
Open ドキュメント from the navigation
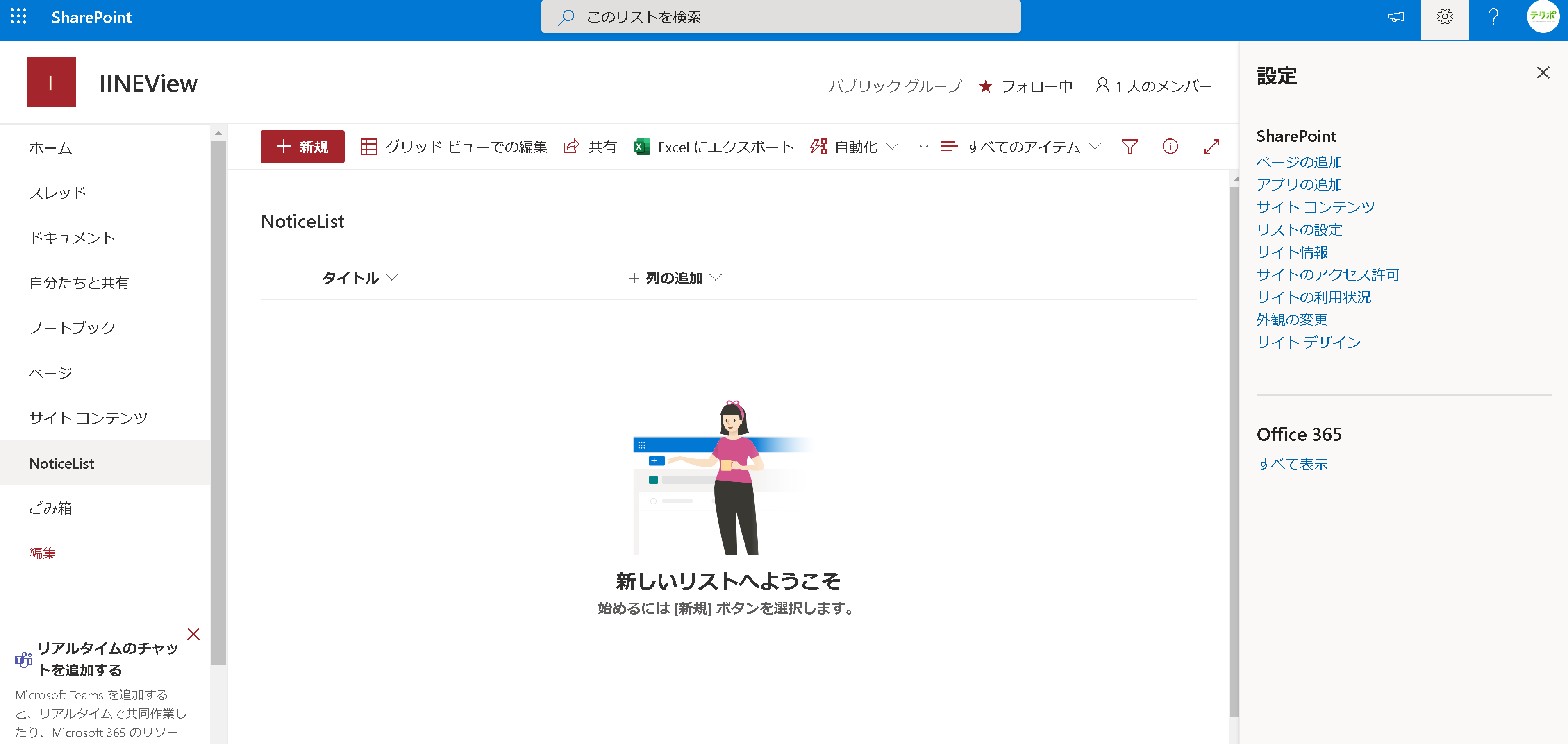[x=73, y=237]
